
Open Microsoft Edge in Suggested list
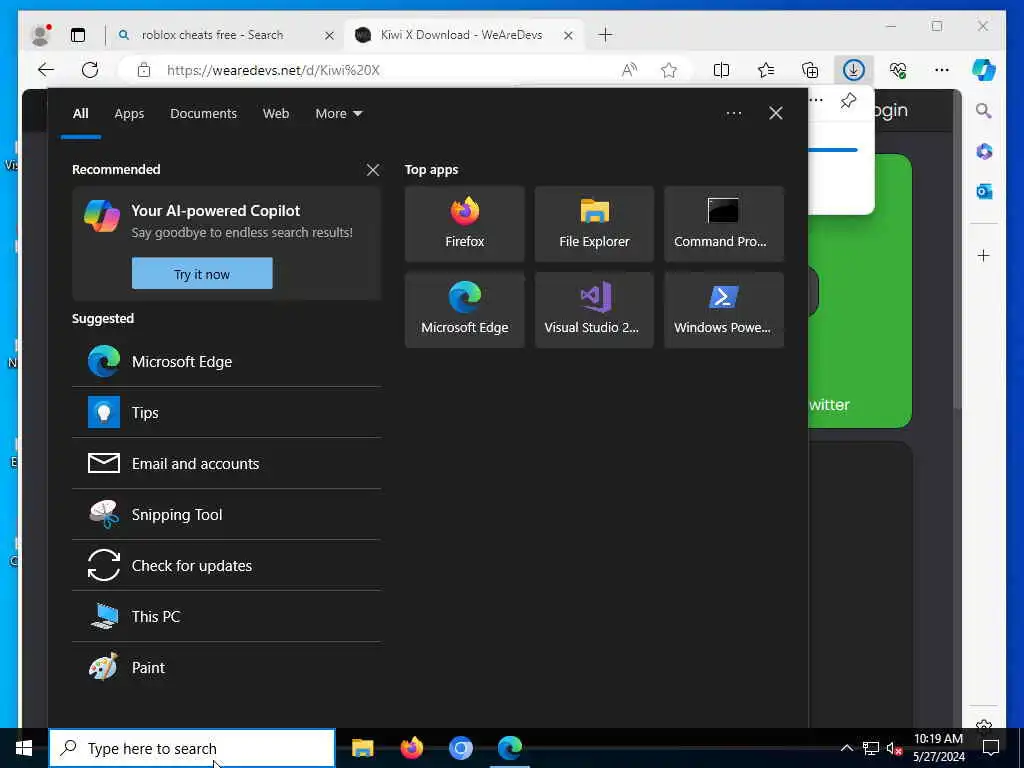(x=226, y=362)
